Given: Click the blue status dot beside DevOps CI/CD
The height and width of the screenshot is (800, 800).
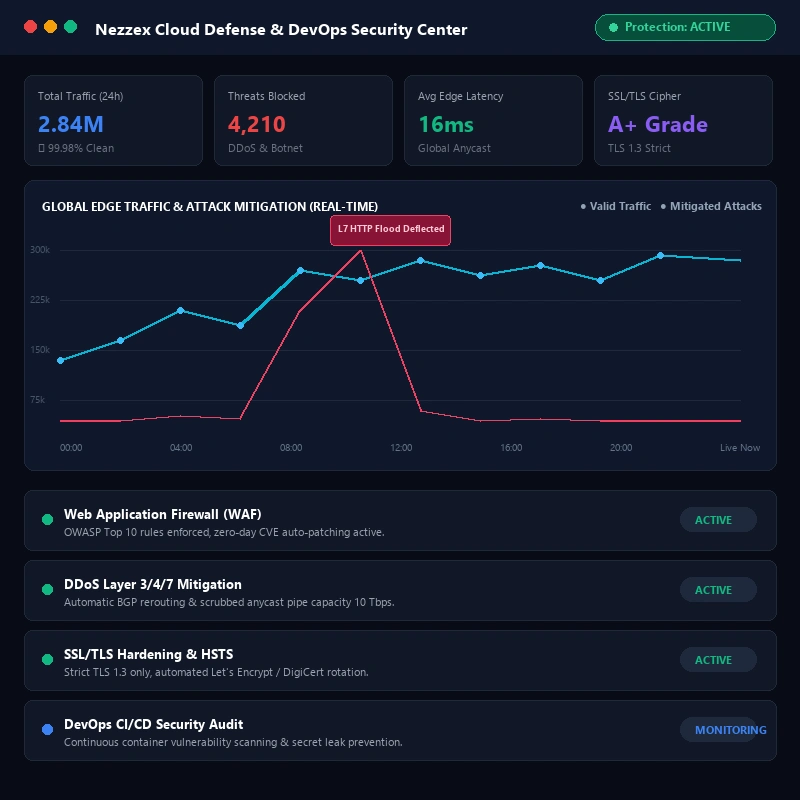Looking at the screenshot, I should pyautogui.click(x=47, y=729).
